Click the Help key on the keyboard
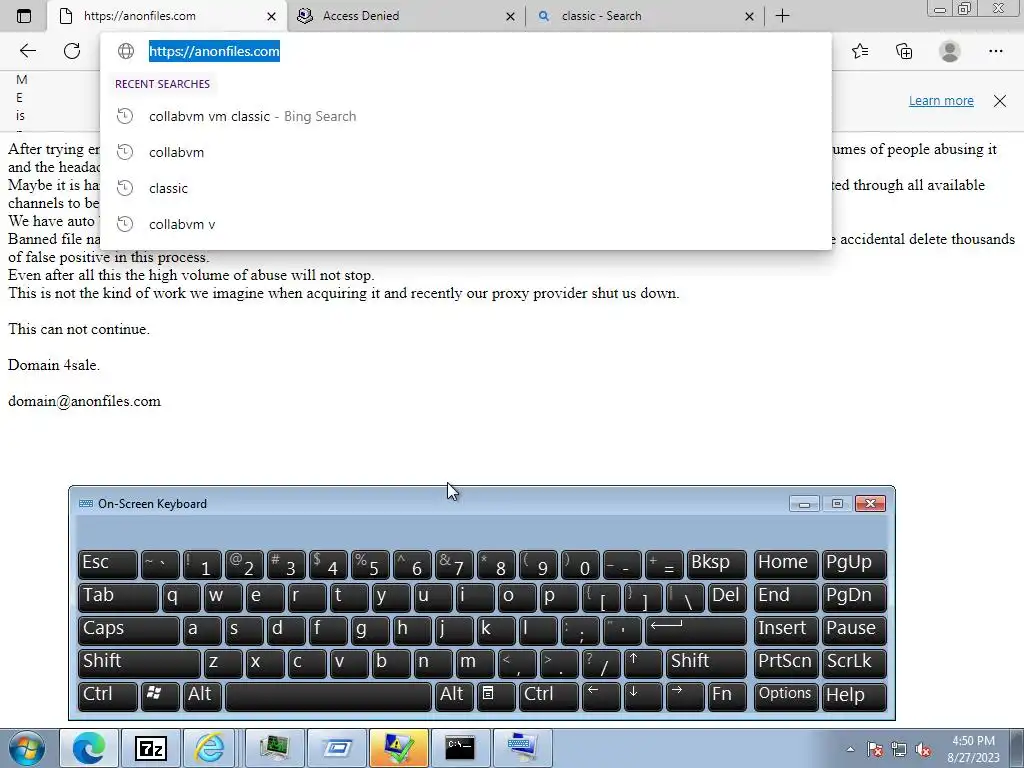 pyautogui.click(x=854, y=696)
